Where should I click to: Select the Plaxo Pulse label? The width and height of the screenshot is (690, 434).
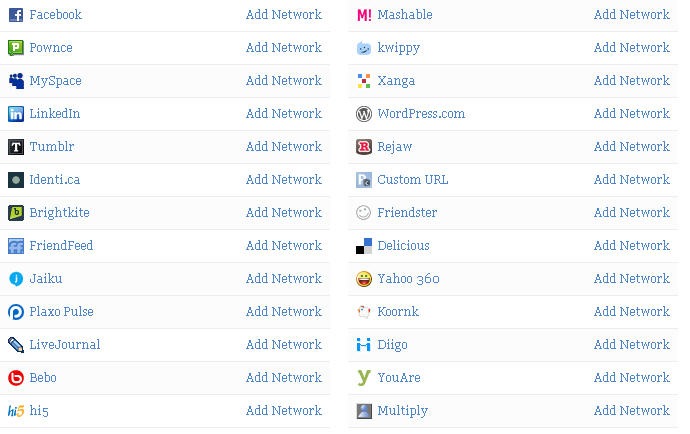click(x=61, y=312)
